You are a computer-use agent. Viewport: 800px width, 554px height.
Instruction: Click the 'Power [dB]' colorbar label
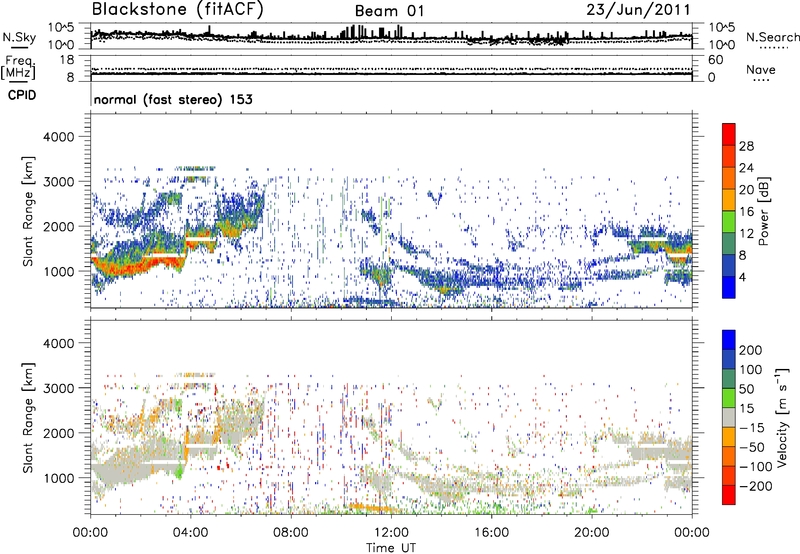[x=763, y=211]
